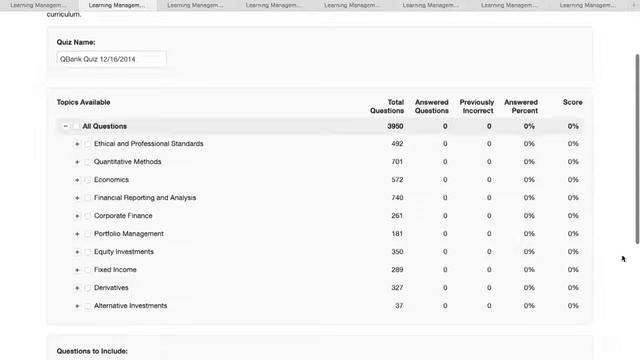Expand Financial Reporting and Analysis topic
The width and height of the screenshot is (640, 360).
coord(77,198)
